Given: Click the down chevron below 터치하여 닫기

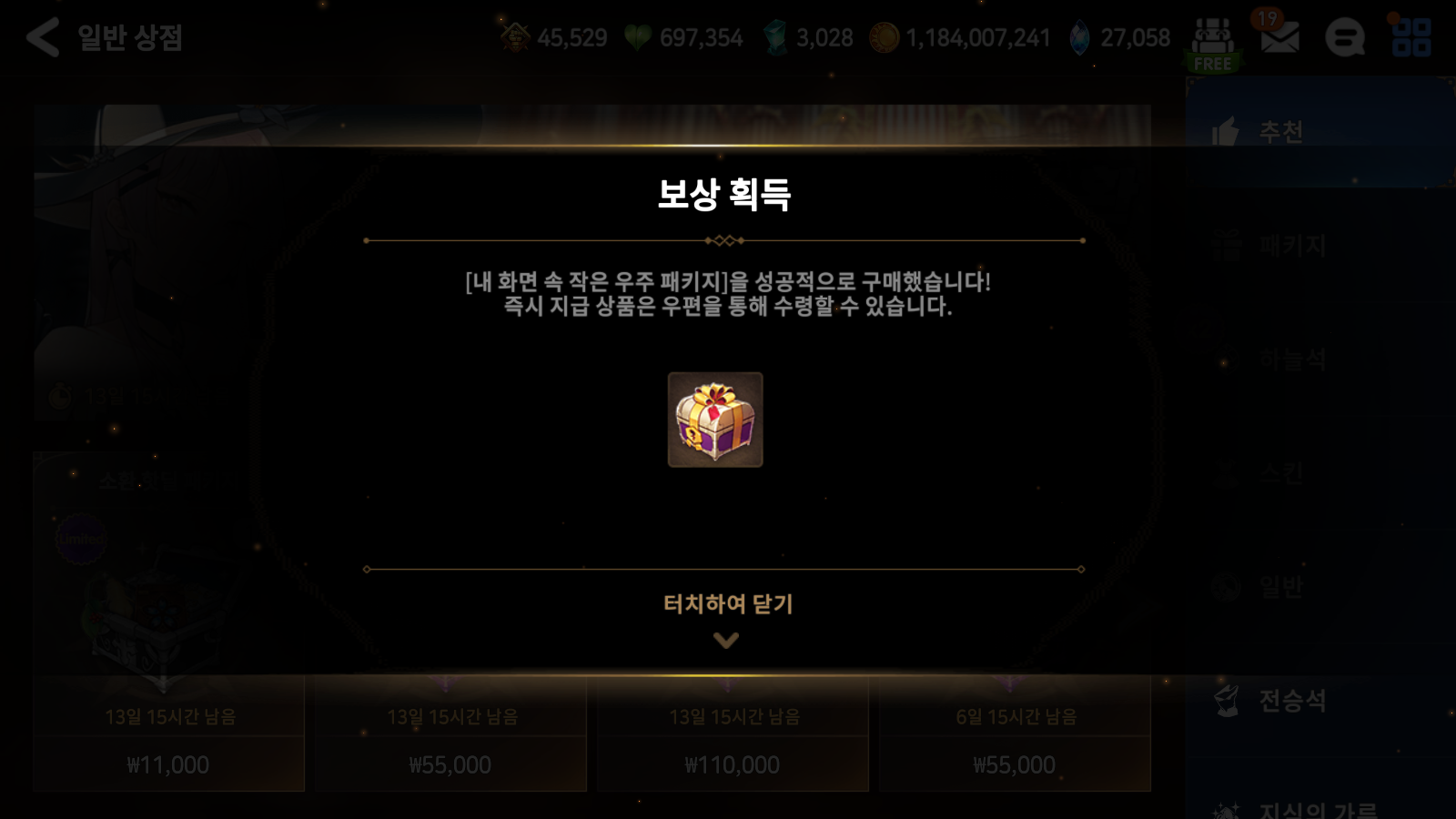Looking at the screenshot, I should 726,641.
